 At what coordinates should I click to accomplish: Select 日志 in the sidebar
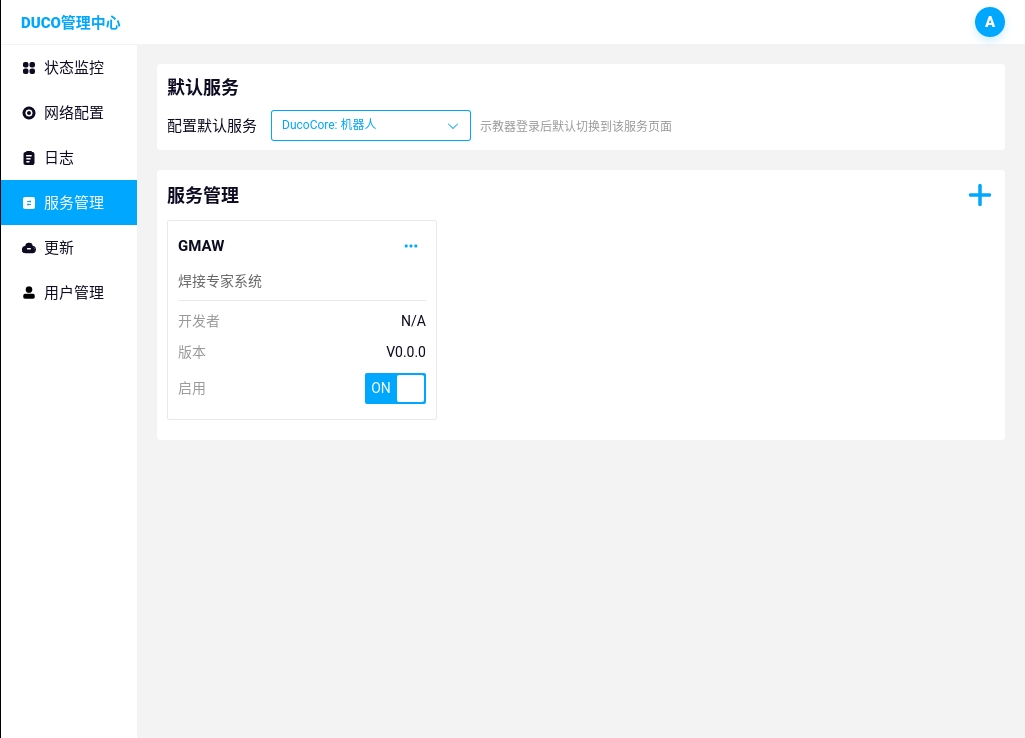(x=59, y=158)
